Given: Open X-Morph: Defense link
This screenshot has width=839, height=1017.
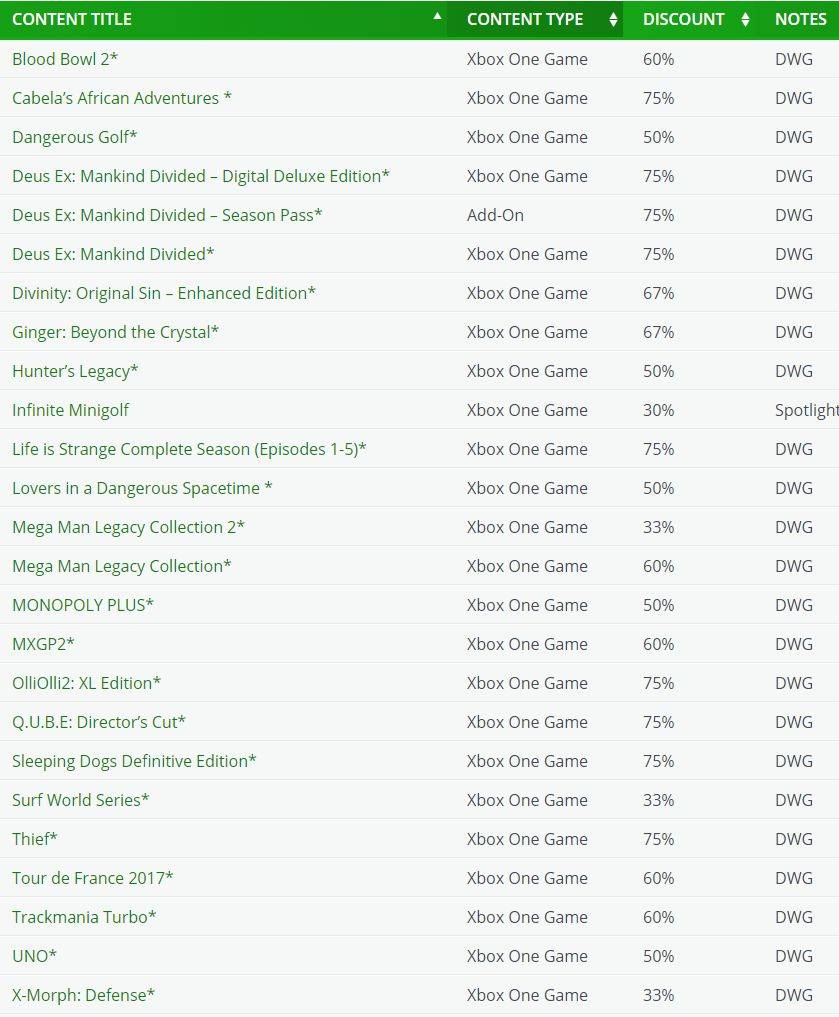Looking at the screenshot, I should tap(84, 994).
